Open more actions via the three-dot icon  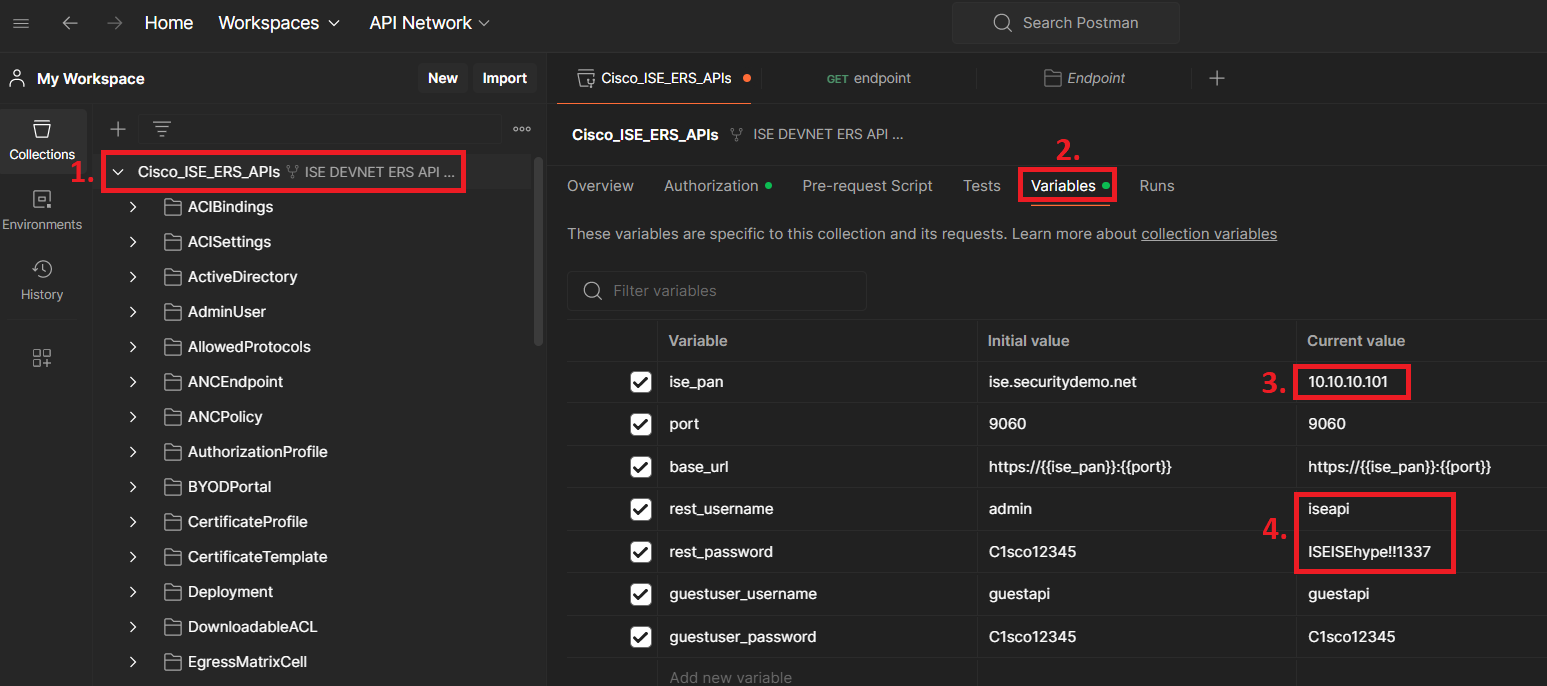click(x=521, y=128)
